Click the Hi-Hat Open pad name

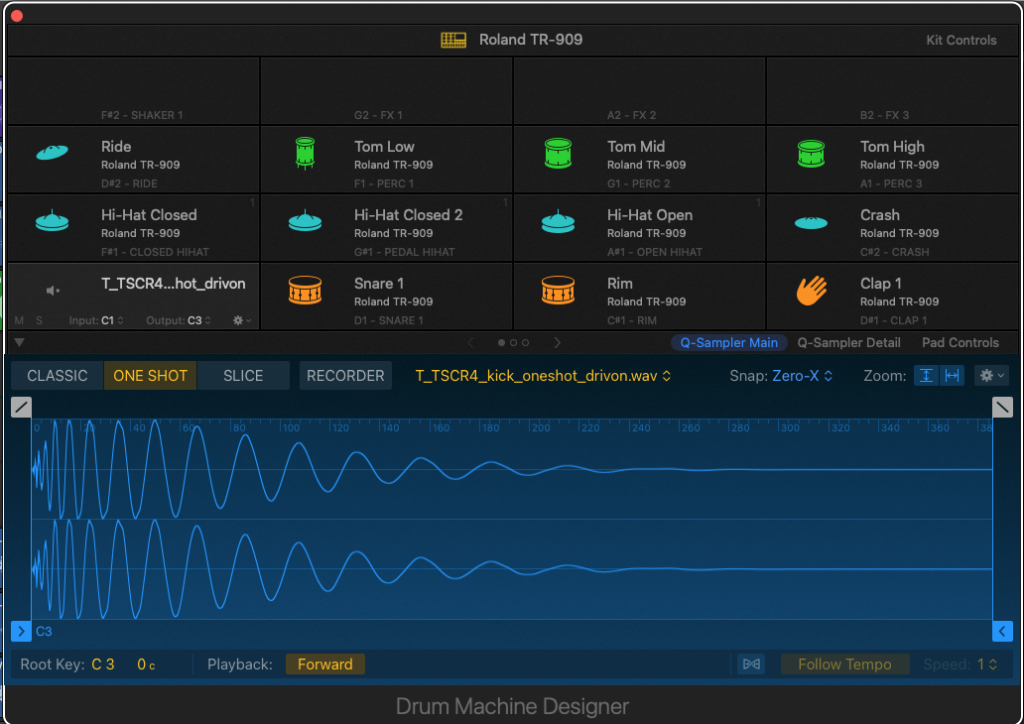[649, 215]
